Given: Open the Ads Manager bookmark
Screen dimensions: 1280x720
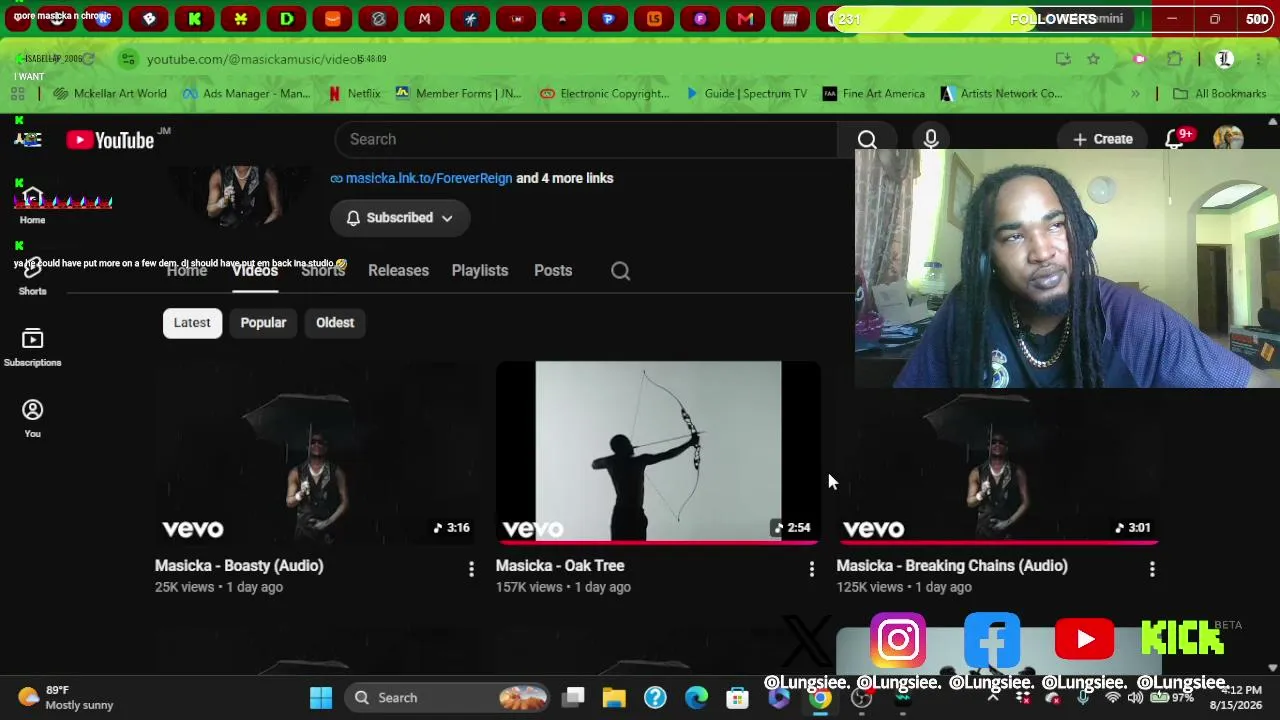Looking at the screenshot, I should point(247,94).
